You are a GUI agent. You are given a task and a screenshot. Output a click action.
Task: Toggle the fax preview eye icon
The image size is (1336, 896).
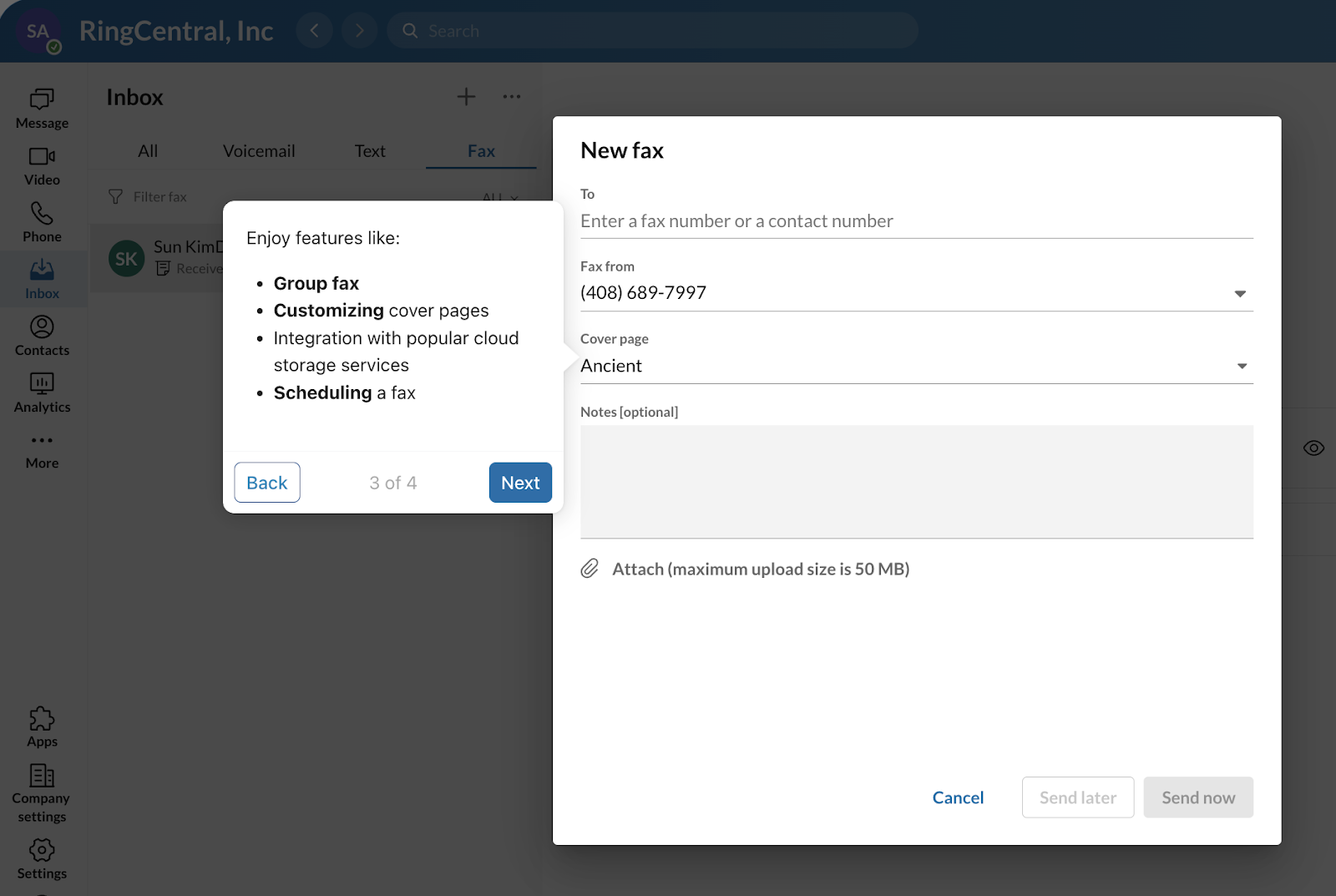click(1313, 448)
